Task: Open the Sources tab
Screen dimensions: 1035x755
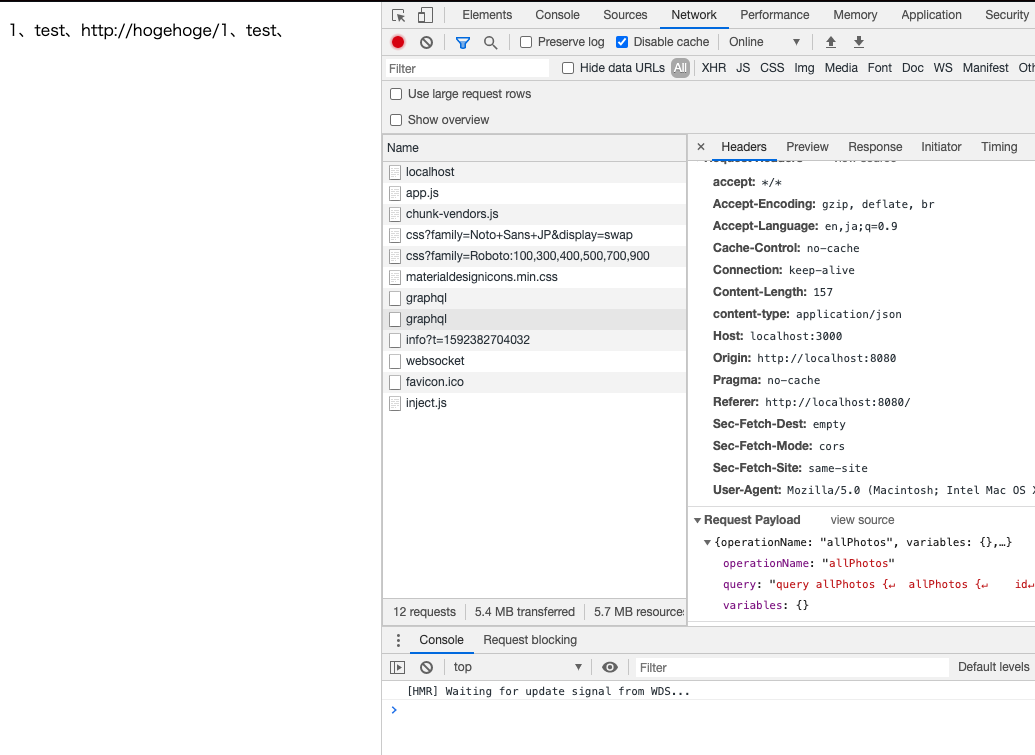Action: (x=625, y=15)
